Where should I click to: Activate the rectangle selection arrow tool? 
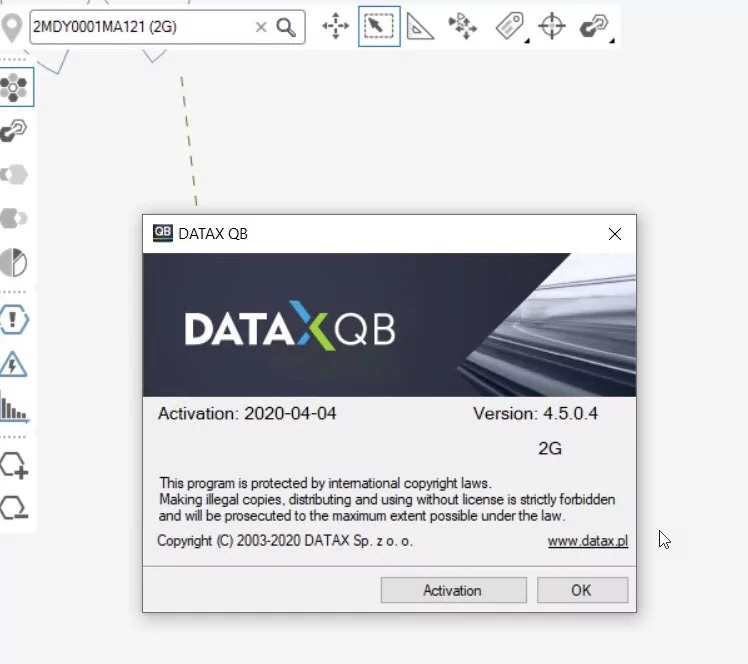pos(379,26)
